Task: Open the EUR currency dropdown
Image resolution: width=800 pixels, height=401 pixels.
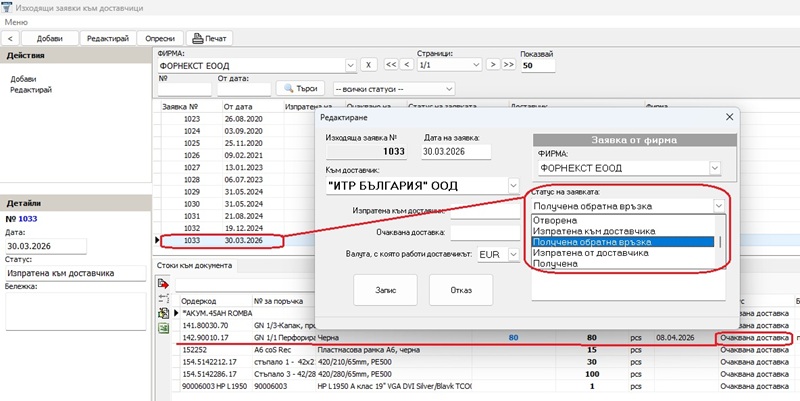Action: [513, 255]
